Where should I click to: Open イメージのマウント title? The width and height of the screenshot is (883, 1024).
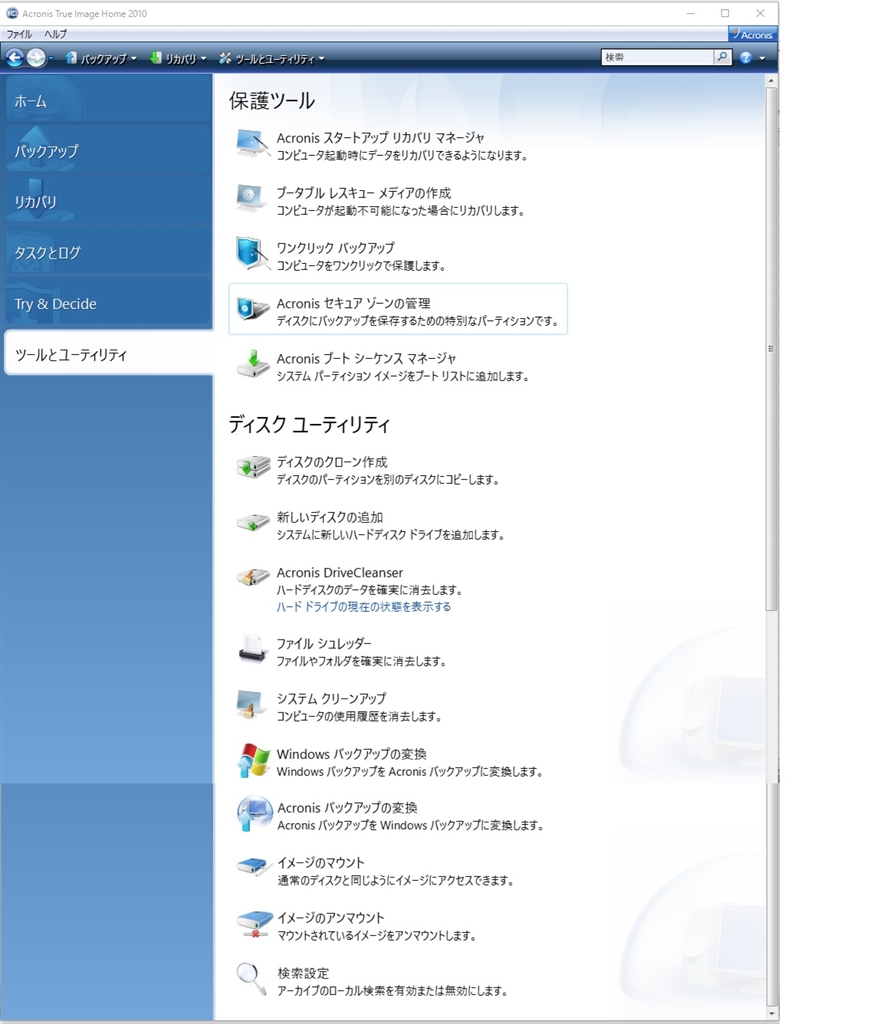click(x=321, y=863)
